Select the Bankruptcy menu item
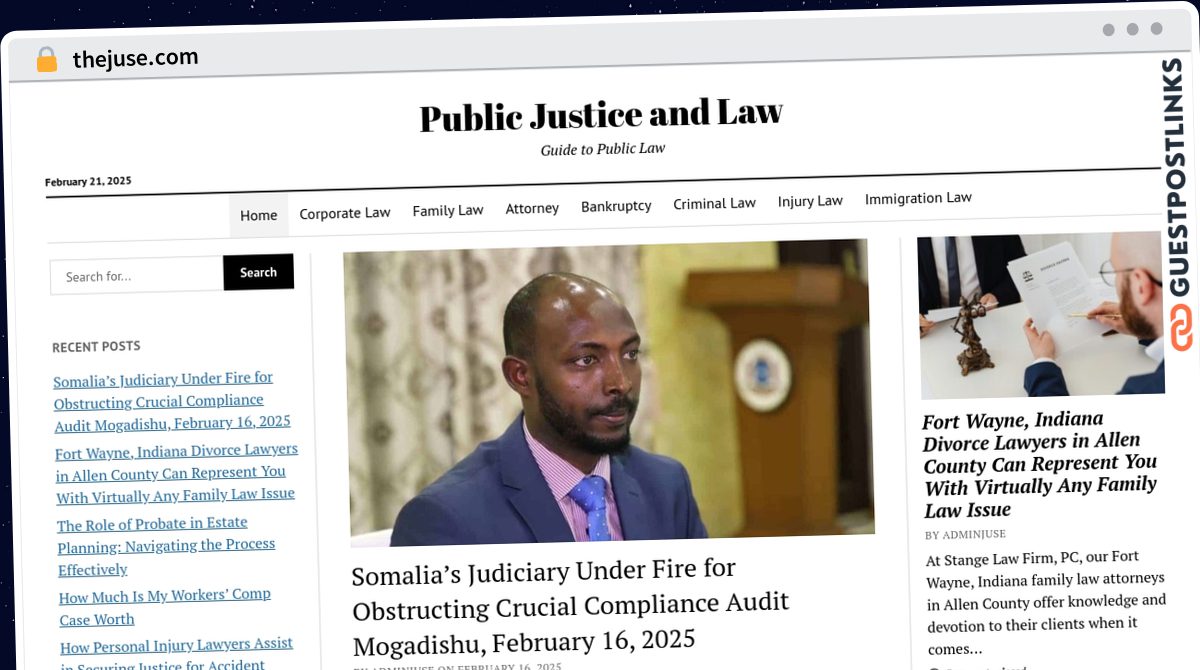This screenshot has height=670, width=1200. (x=616, y=206)
